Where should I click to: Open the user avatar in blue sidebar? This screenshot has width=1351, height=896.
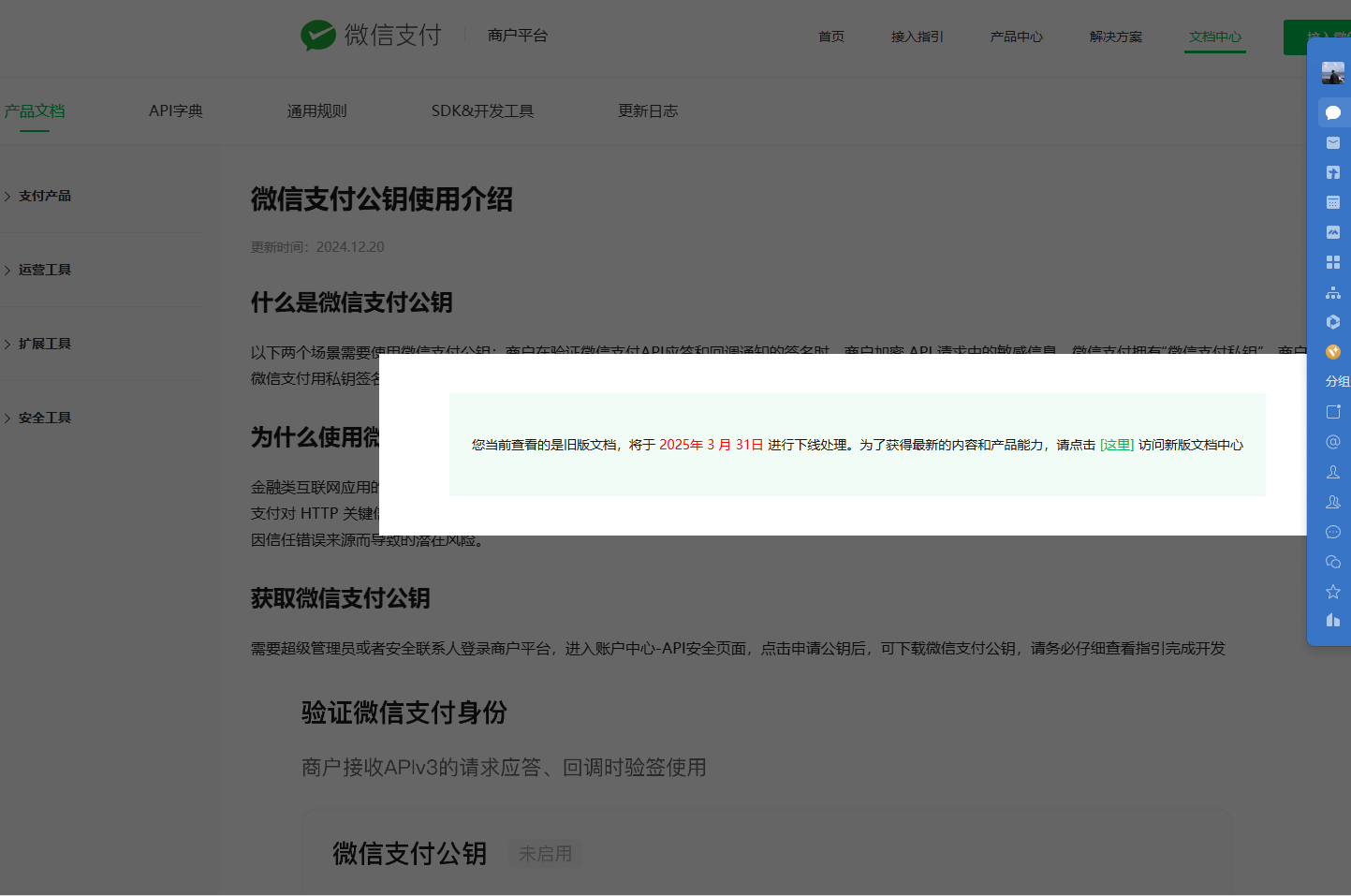pos(1333,72)
